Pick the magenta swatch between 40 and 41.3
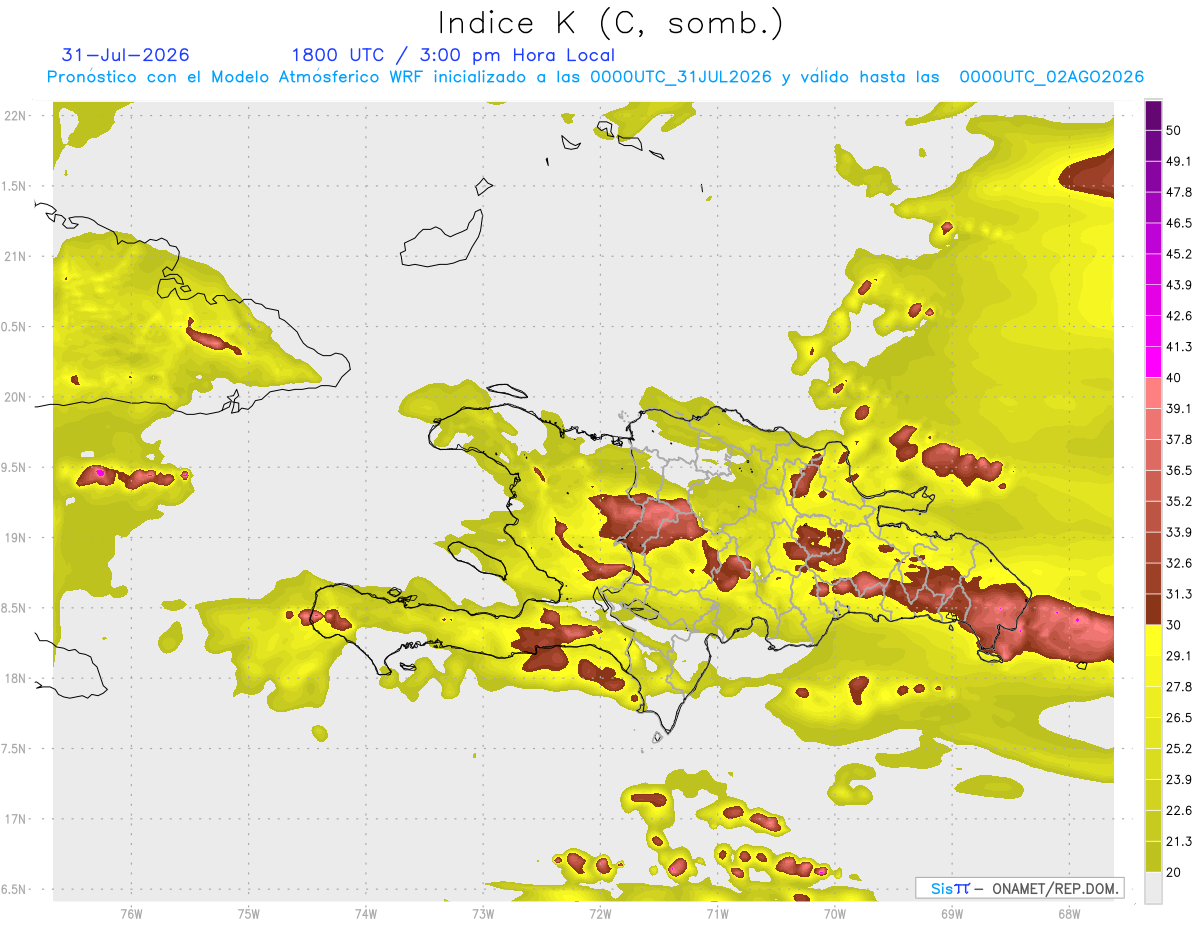The height and width of the screenshot is (927, 1200). coord(1153,362)
